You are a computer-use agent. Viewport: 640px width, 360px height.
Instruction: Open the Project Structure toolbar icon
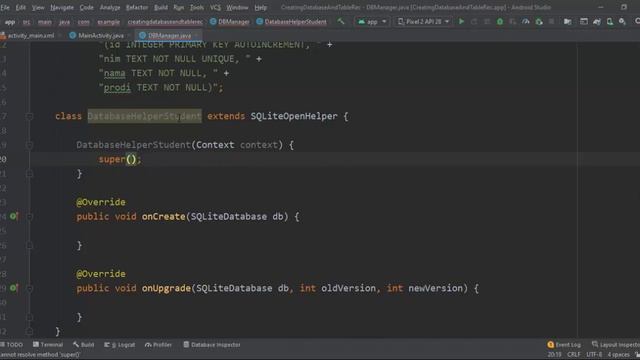coord(567,22)
